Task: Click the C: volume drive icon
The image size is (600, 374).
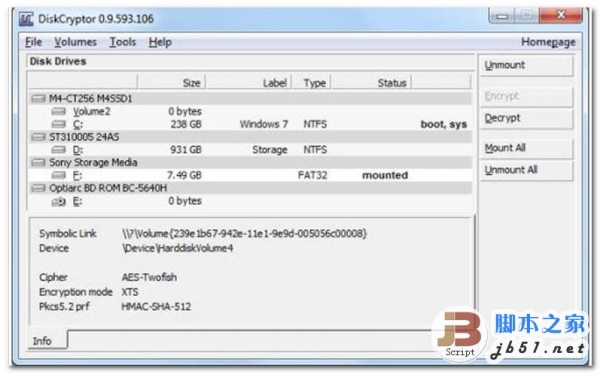Action: pyautogui.click(x=58, y=124)
